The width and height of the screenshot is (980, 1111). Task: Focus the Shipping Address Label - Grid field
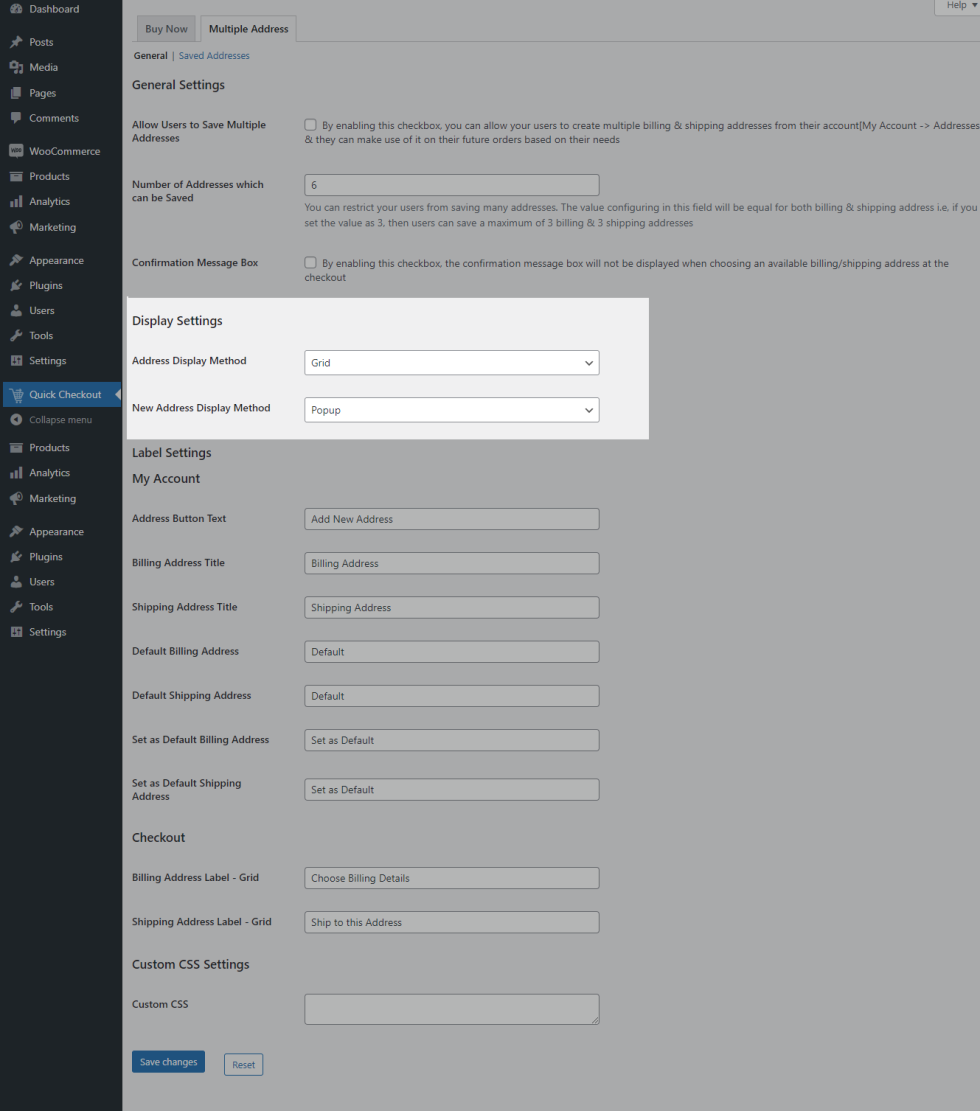point(451,922)
